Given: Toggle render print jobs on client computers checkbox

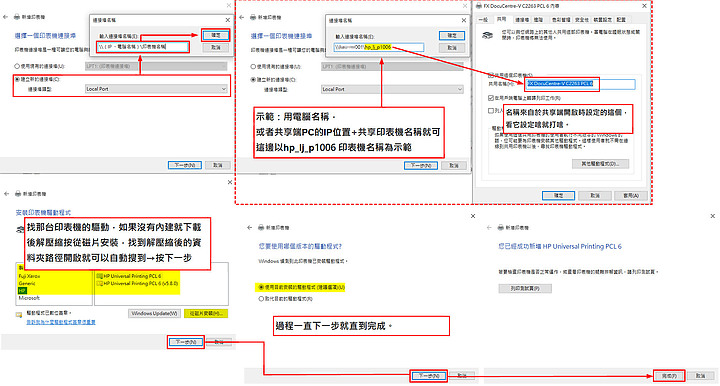Looking at the screenshot, I should tap(491, 98).
